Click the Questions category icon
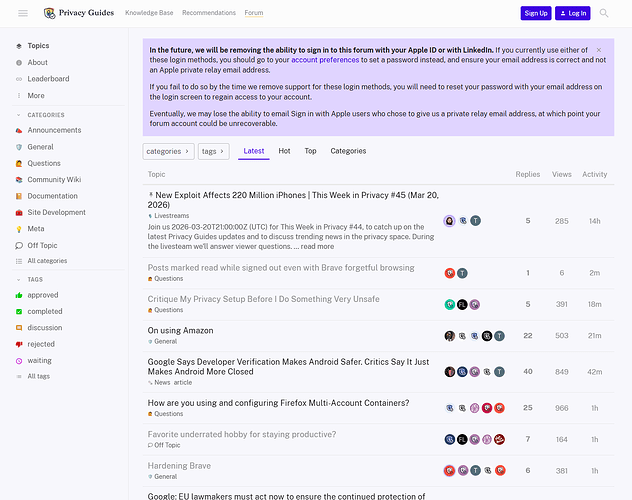Image resolution: width=632 pixels, height=500 pixels. 19,164
